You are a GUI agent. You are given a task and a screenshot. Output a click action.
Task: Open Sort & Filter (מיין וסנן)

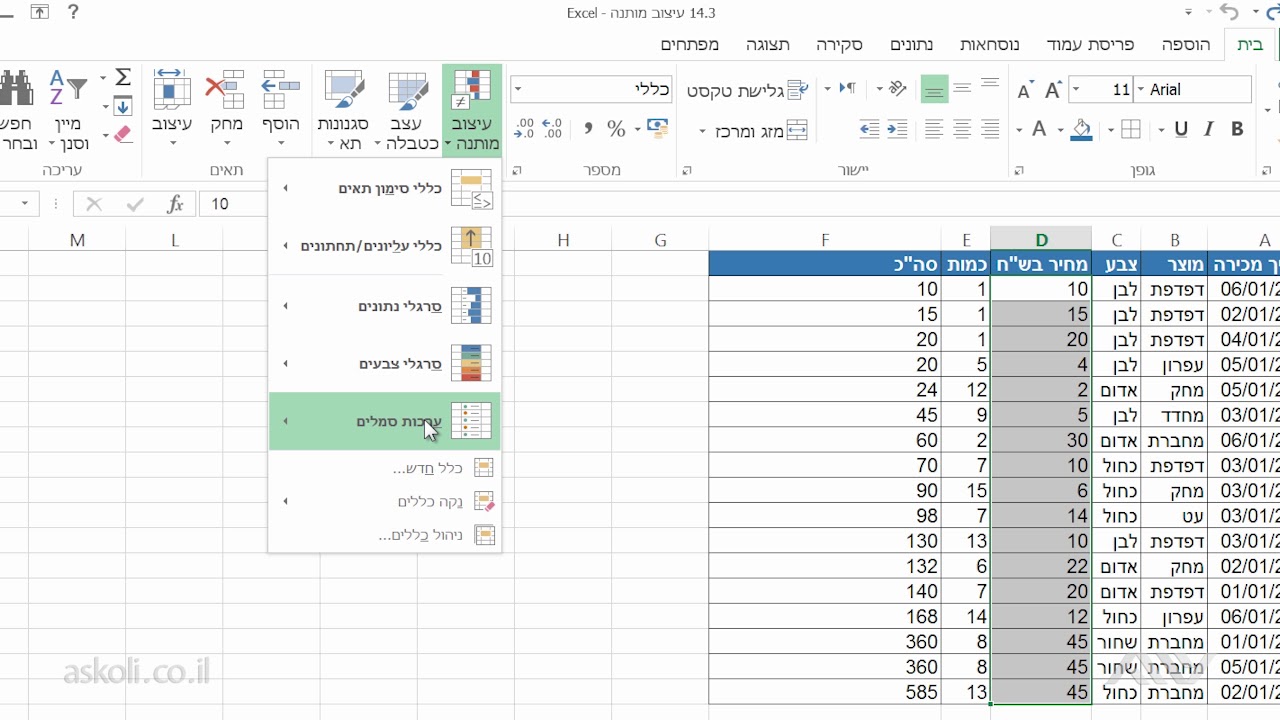point(69,110)
